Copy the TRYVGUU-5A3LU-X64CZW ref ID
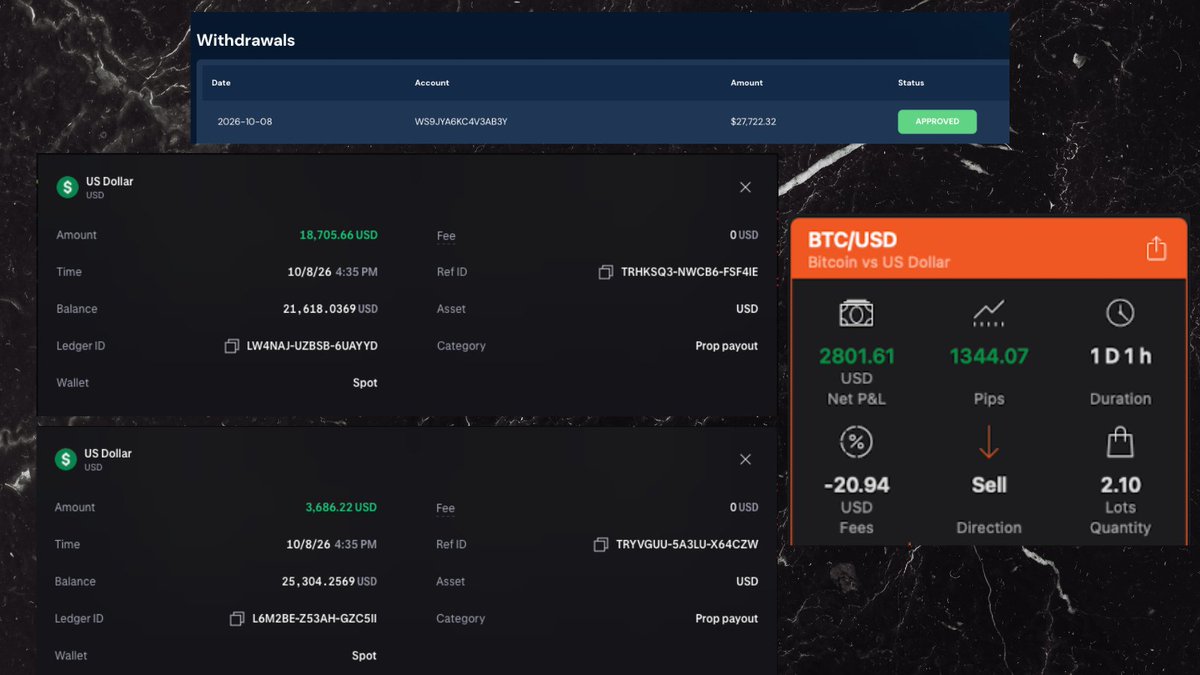The image size is (1200, 675). [600, 545]
